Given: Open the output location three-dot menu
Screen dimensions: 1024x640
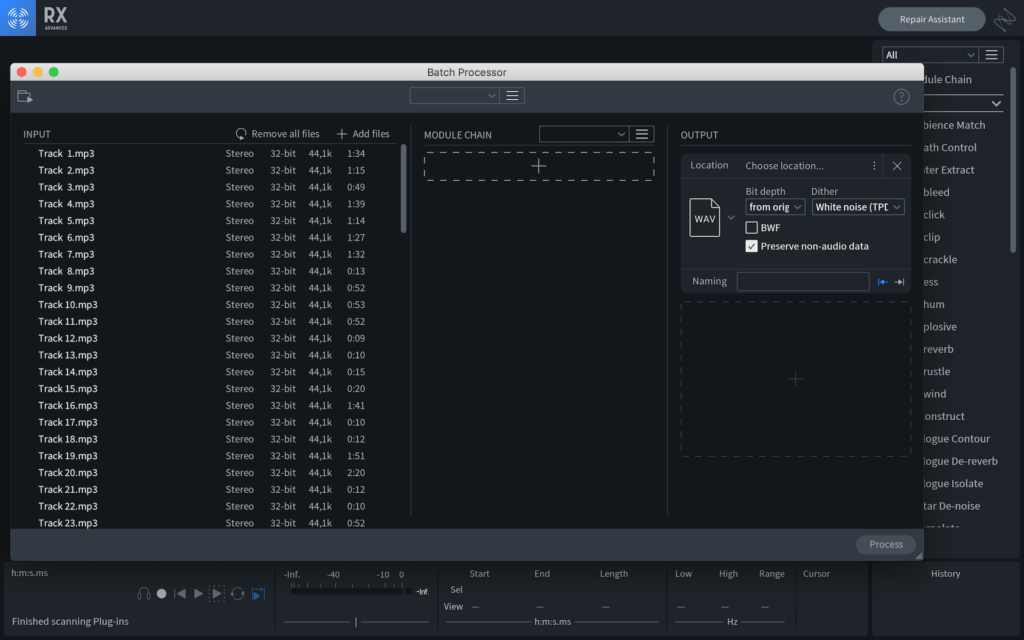Looking at the screenshot, I should coord(874,166).
